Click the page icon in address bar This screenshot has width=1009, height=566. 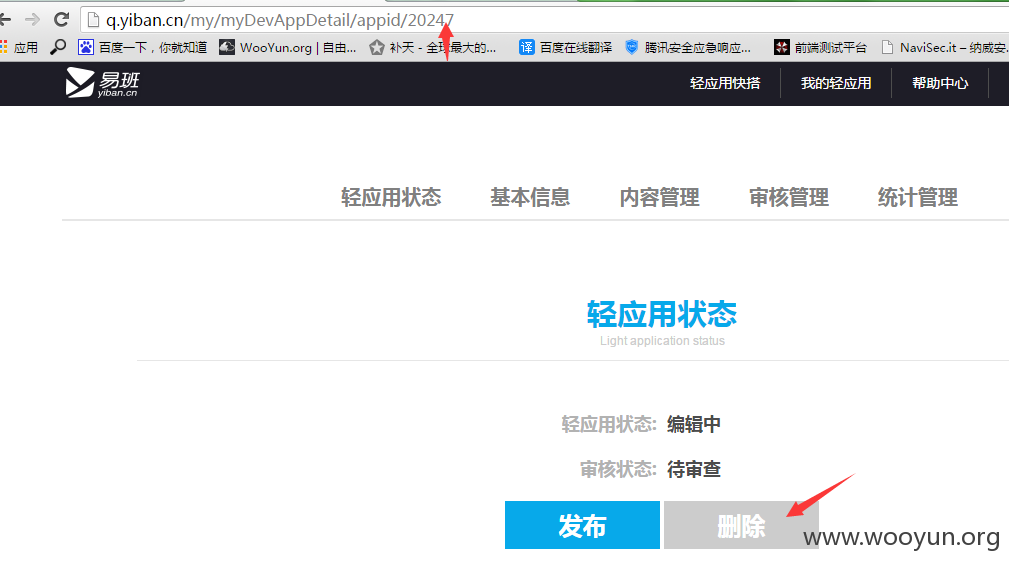(93, 21)
